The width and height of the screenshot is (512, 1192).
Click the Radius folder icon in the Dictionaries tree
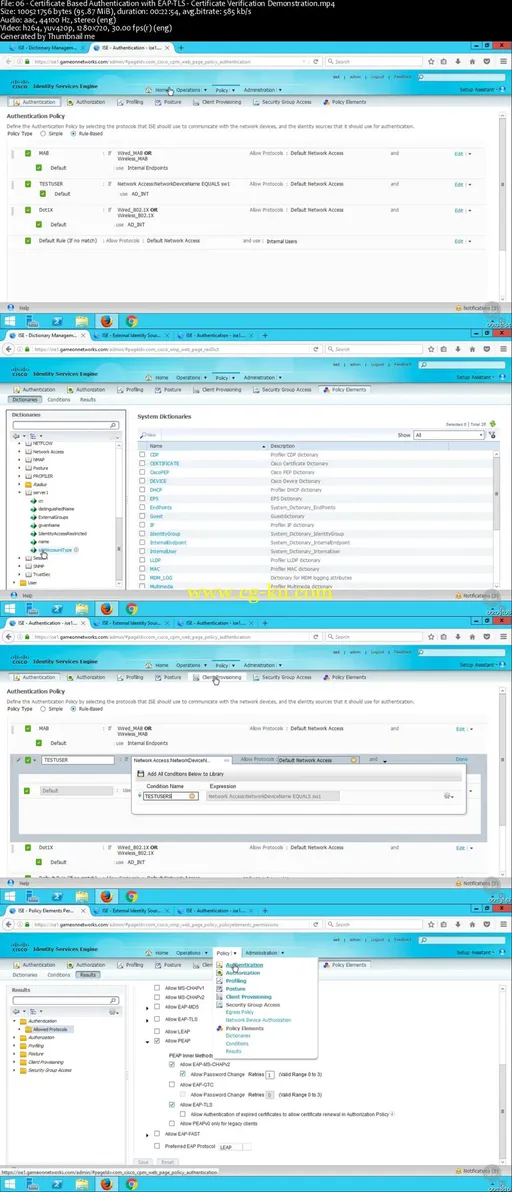click(28, 484)
